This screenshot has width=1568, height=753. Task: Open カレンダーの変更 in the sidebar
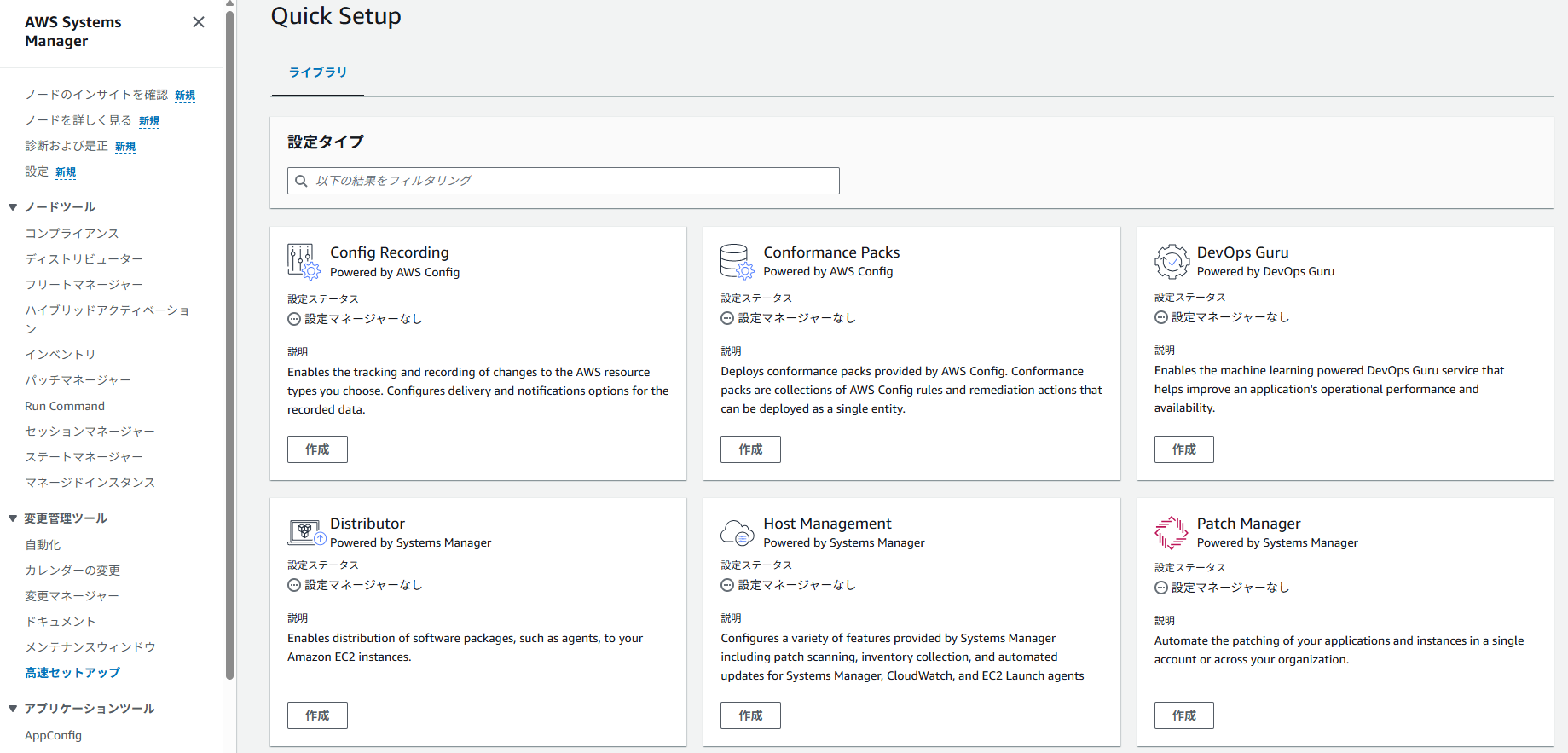point(72,571)
